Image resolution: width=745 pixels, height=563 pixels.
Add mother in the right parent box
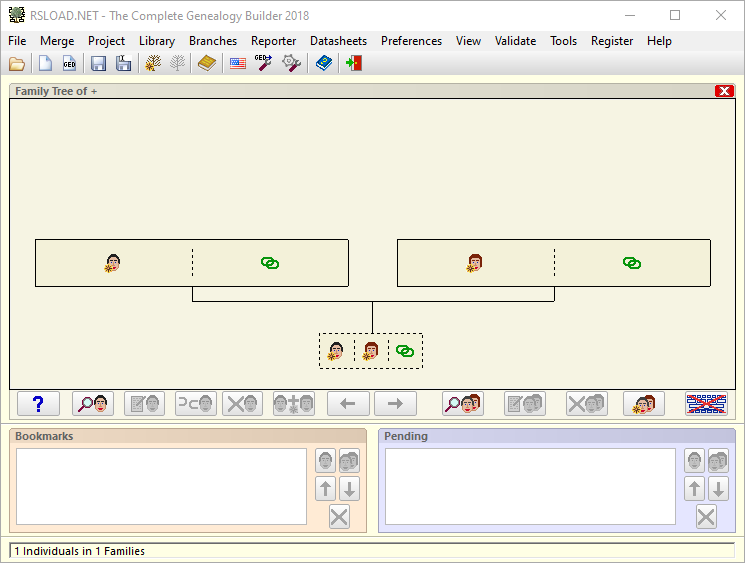[475, 263]
